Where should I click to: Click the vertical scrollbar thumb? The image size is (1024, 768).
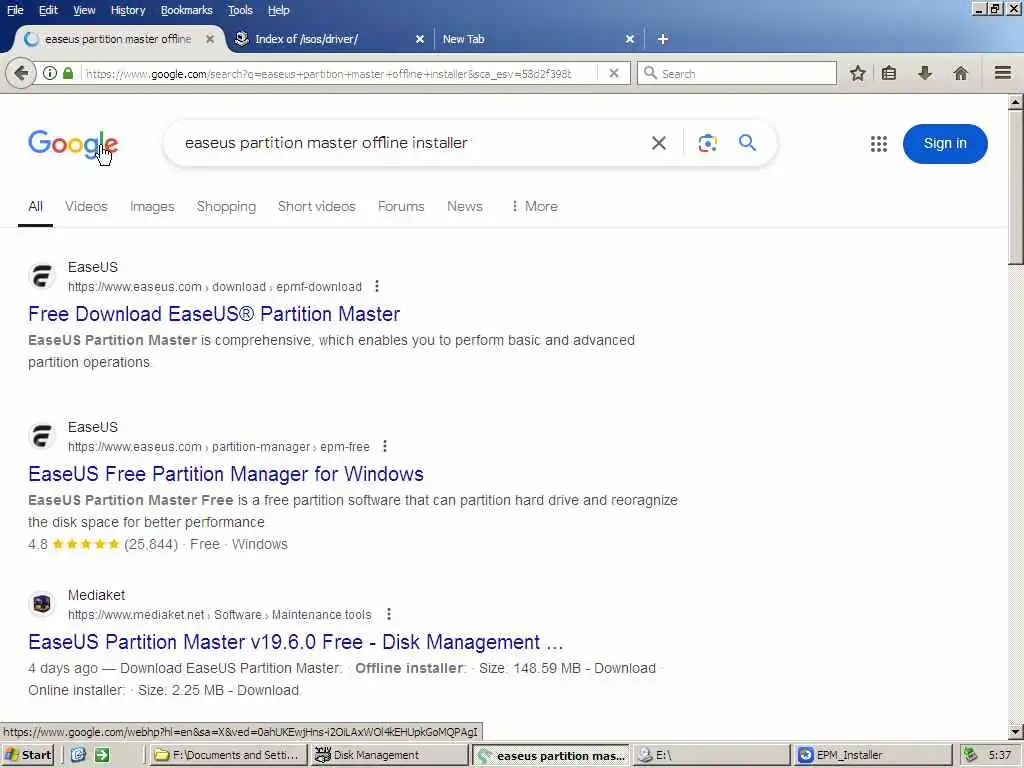tap(1016, 187)
